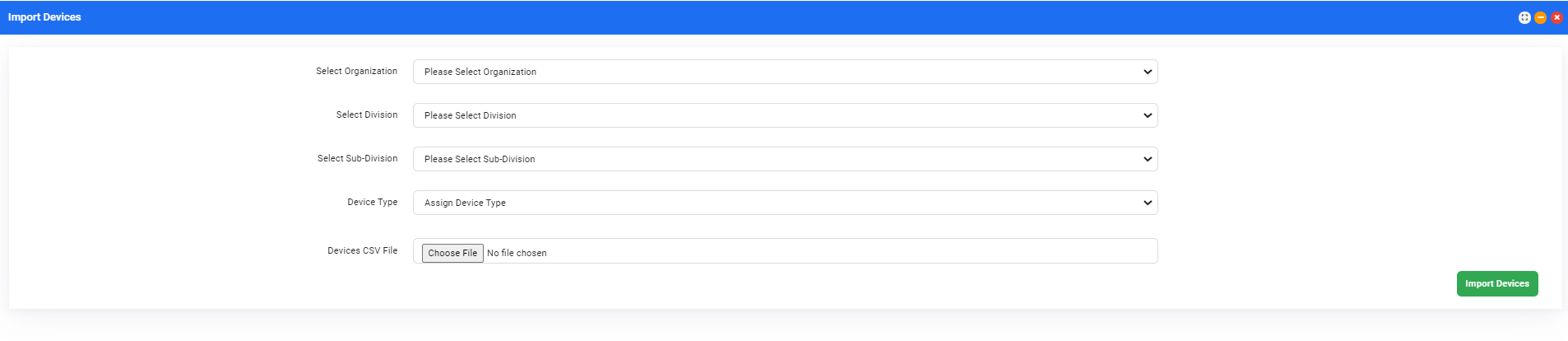1568x341 pixels.
Task: Click the Import Devices title in the header
Action: click(x=44, y=17)
